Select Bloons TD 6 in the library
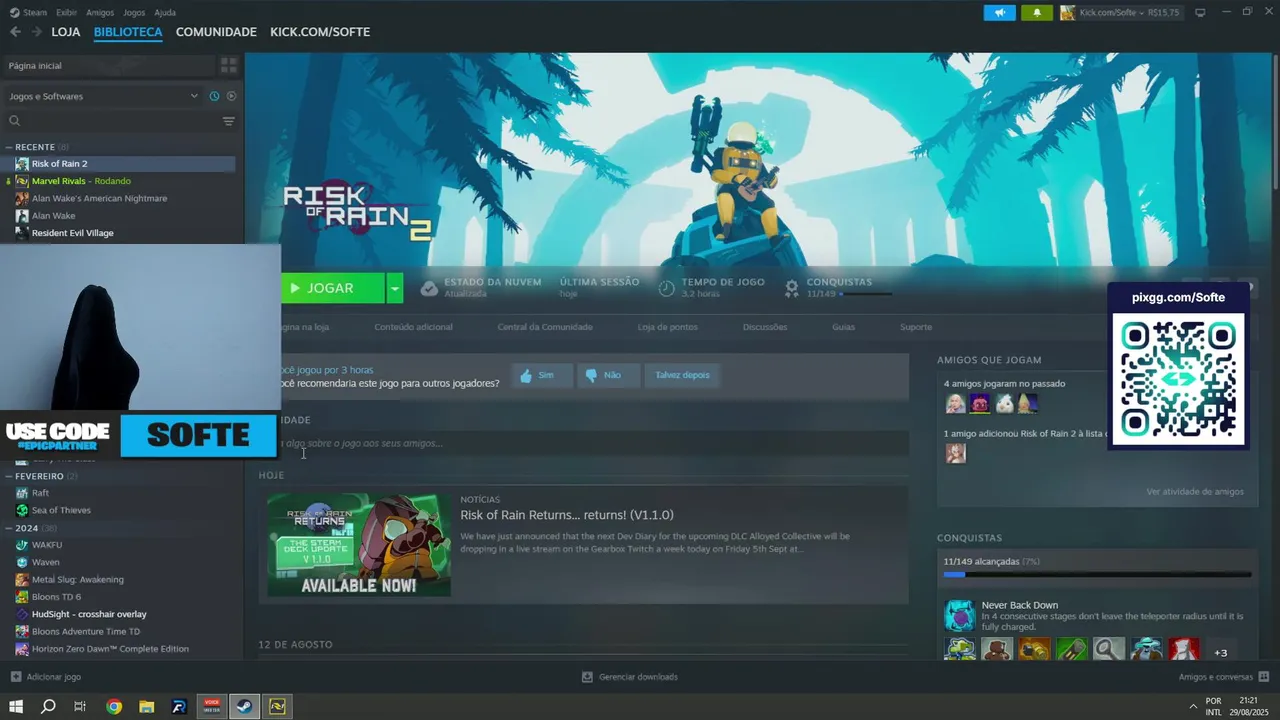 pos(56,597)
